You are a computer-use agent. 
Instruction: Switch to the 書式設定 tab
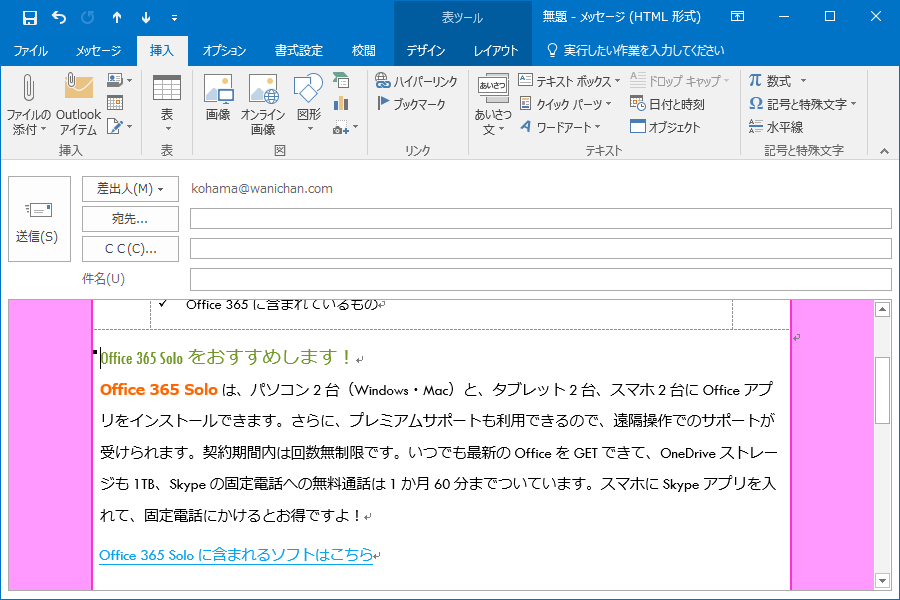pyautogui.click(x=298, y=51)
